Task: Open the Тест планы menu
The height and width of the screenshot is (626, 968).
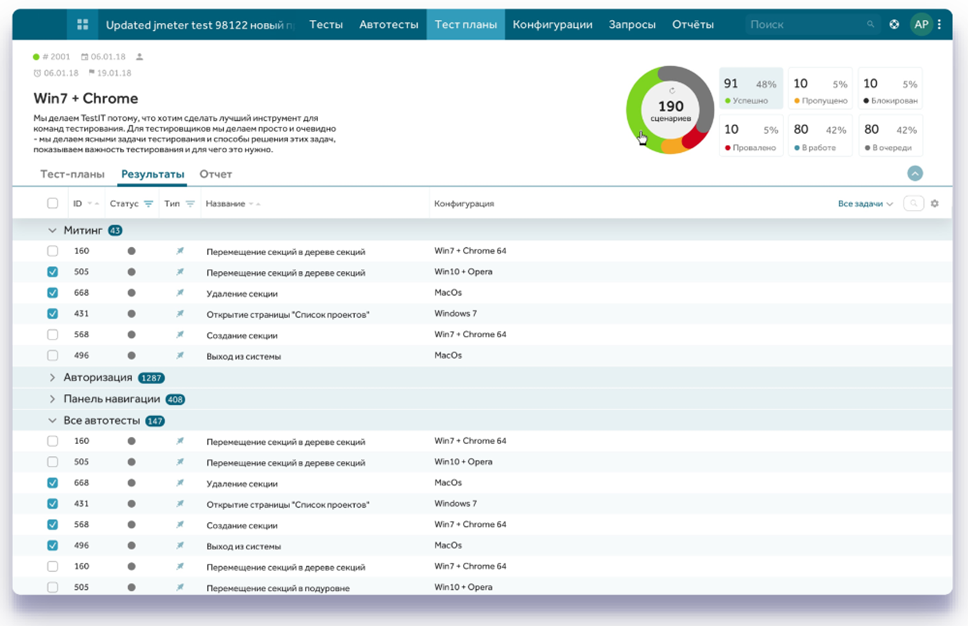Action: 465,25
